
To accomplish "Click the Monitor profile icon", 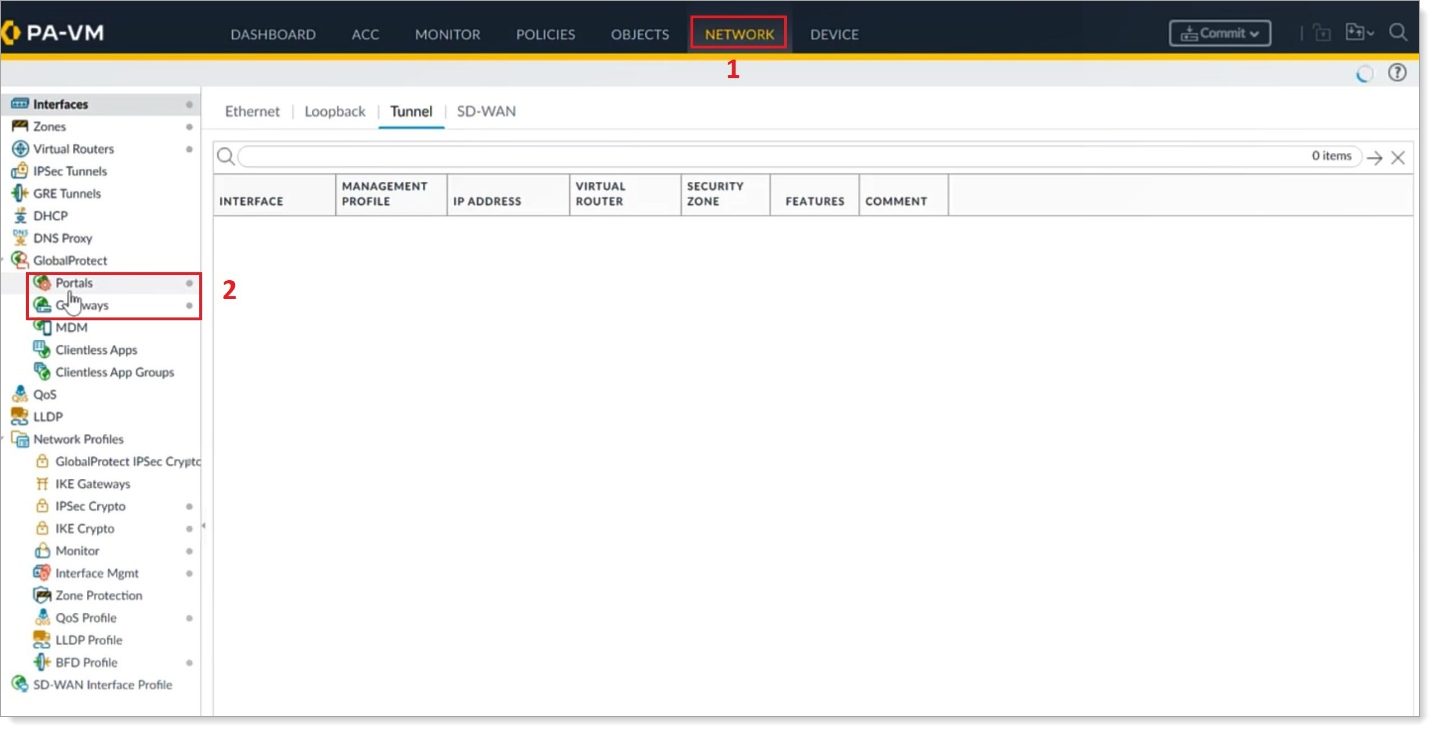I will 42,551.
